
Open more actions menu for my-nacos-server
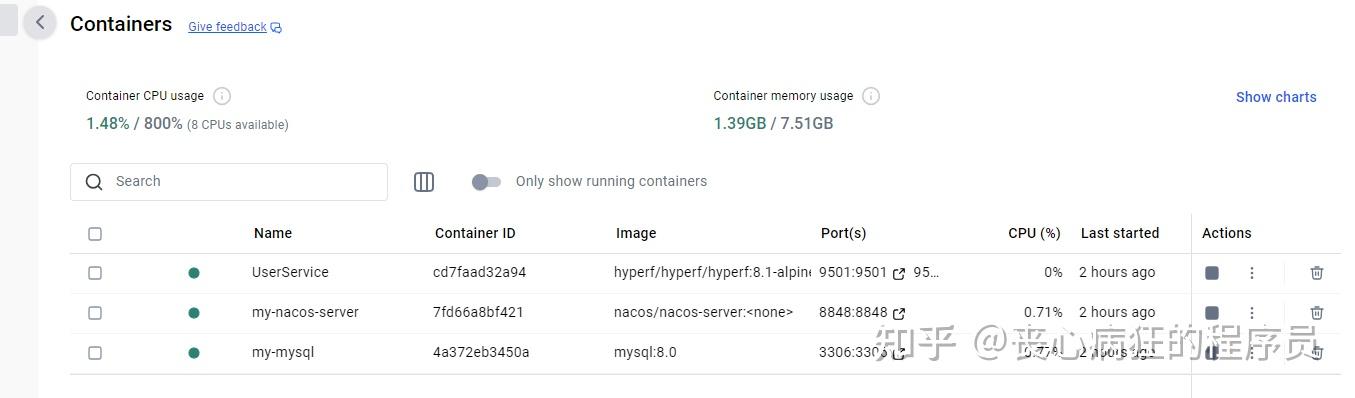[1251, 313]
